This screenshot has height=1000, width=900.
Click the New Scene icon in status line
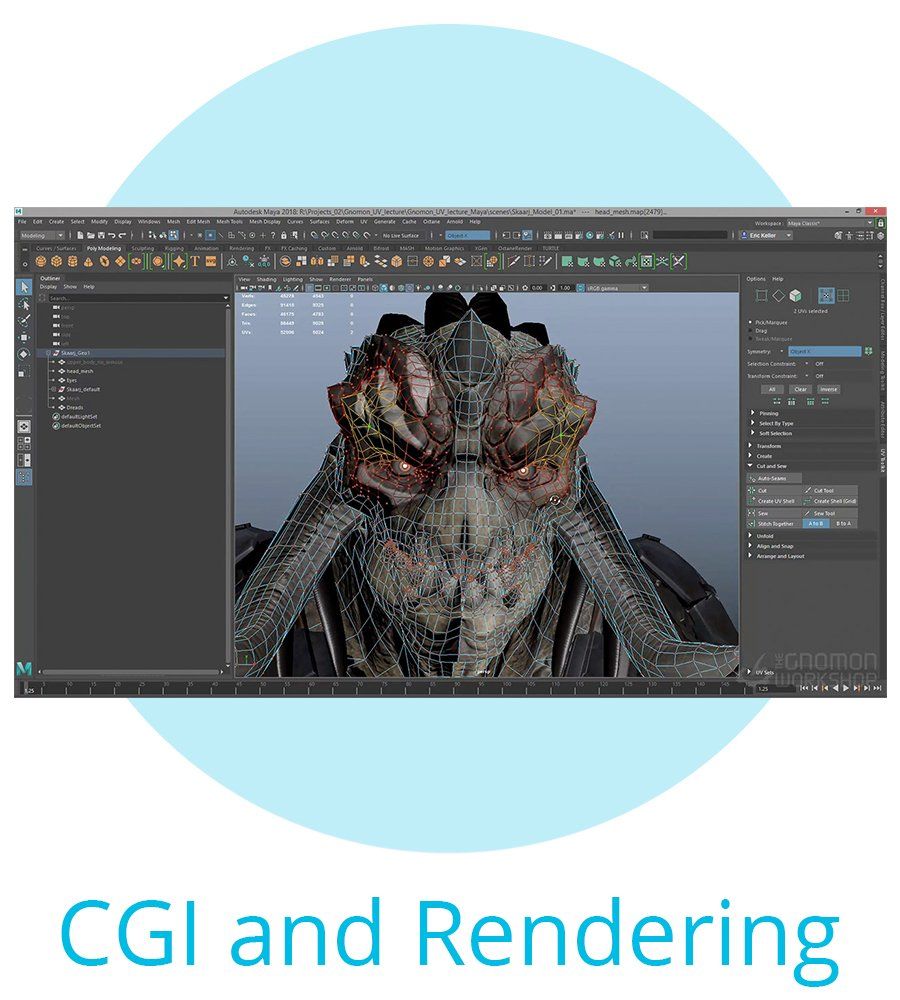tap(80, 235)
